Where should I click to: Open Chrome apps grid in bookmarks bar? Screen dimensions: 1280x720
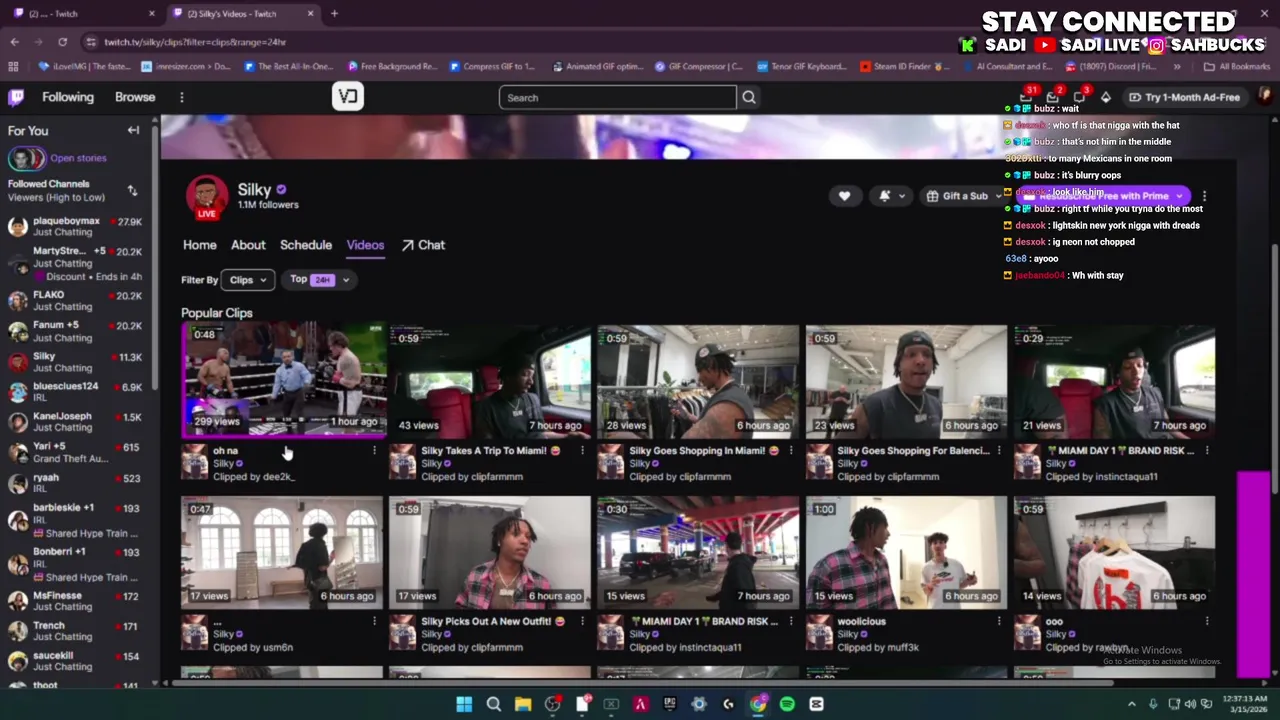pyautogui.click(x=13, y=66)
